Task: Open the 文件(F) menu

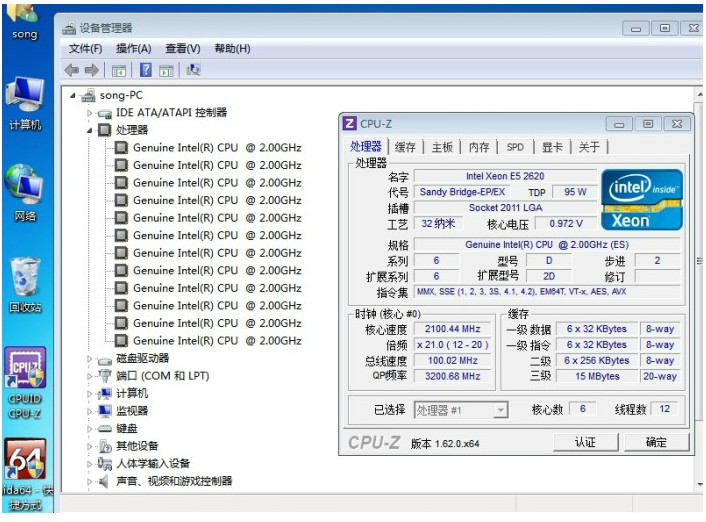Action: (x=85, y=49)
